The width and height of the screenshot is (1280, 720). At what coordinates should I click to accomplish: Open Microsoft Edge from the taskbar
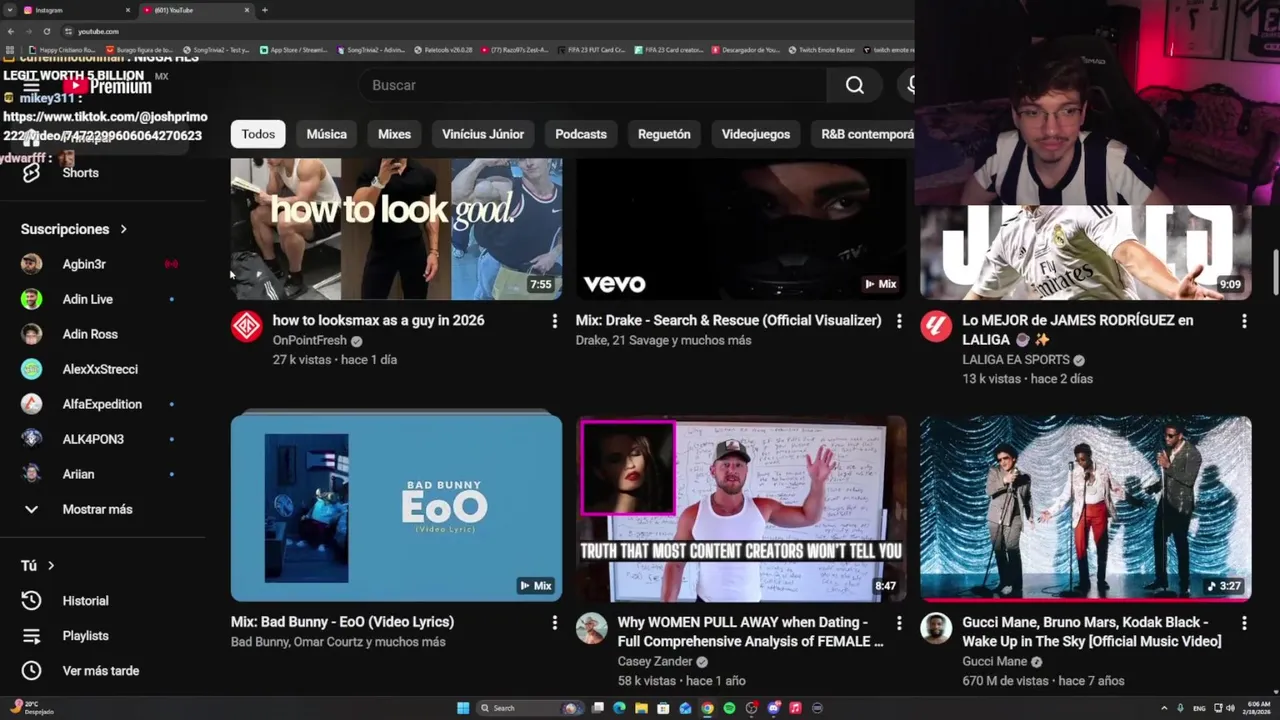click(x=619, y=708)
